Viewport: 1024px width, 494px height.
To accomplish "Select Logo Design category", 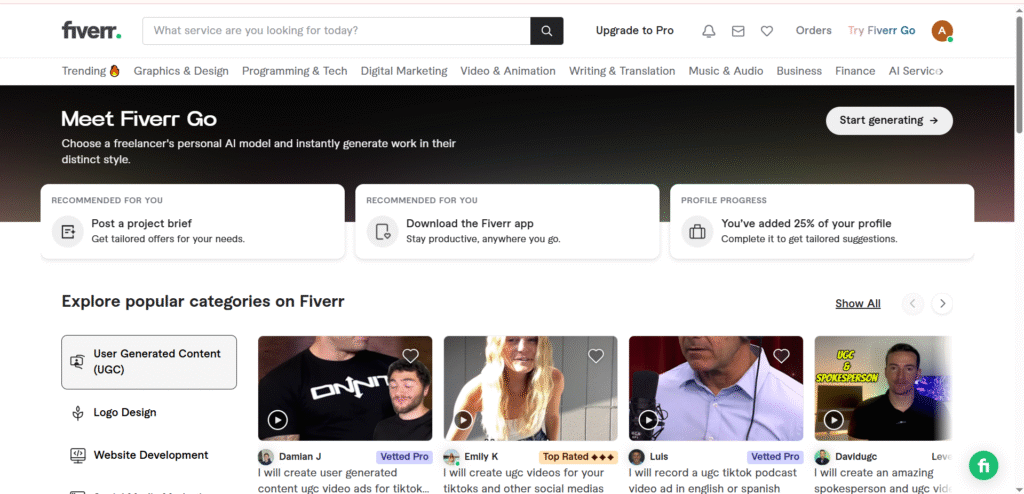I will (149, 412).
